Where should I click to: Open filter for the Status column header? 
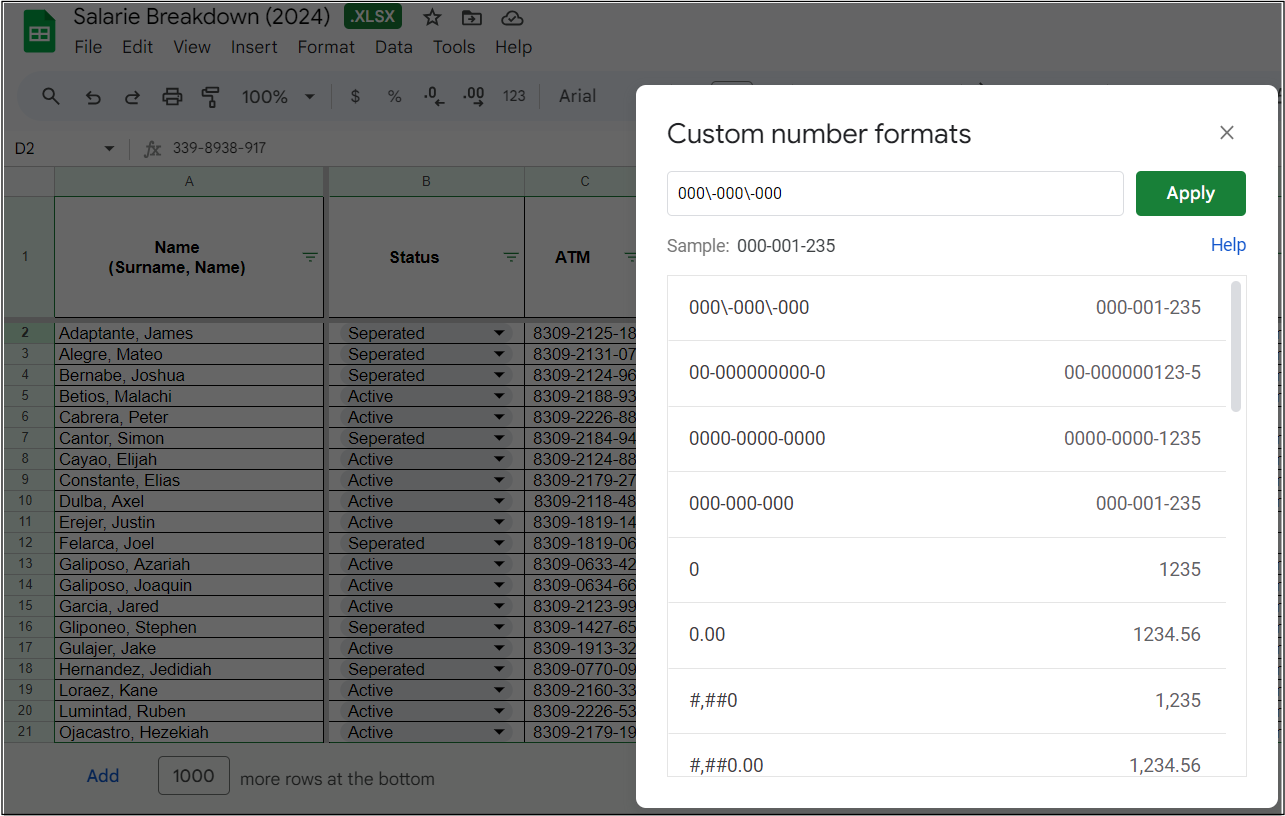[511, 257]
